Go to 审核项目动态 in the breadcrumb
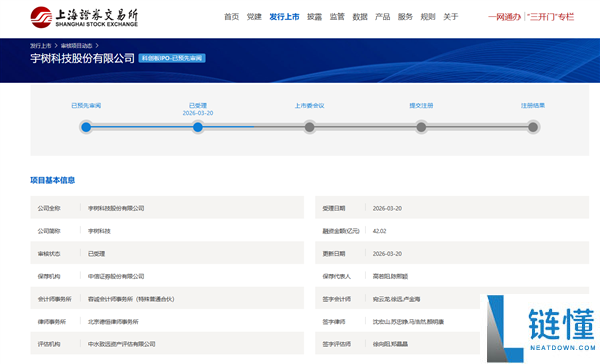 [77, 46]
